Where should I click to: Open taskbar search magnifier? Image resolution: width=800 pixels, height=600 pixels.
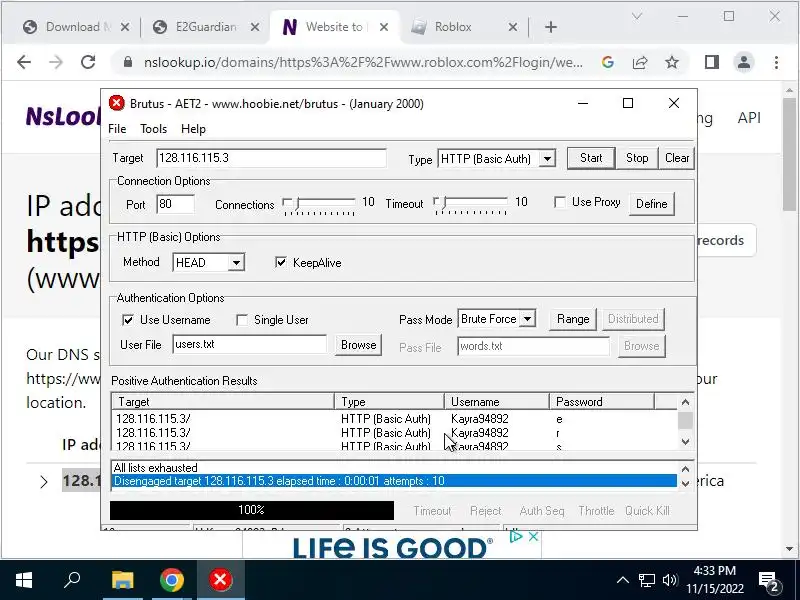72,580
